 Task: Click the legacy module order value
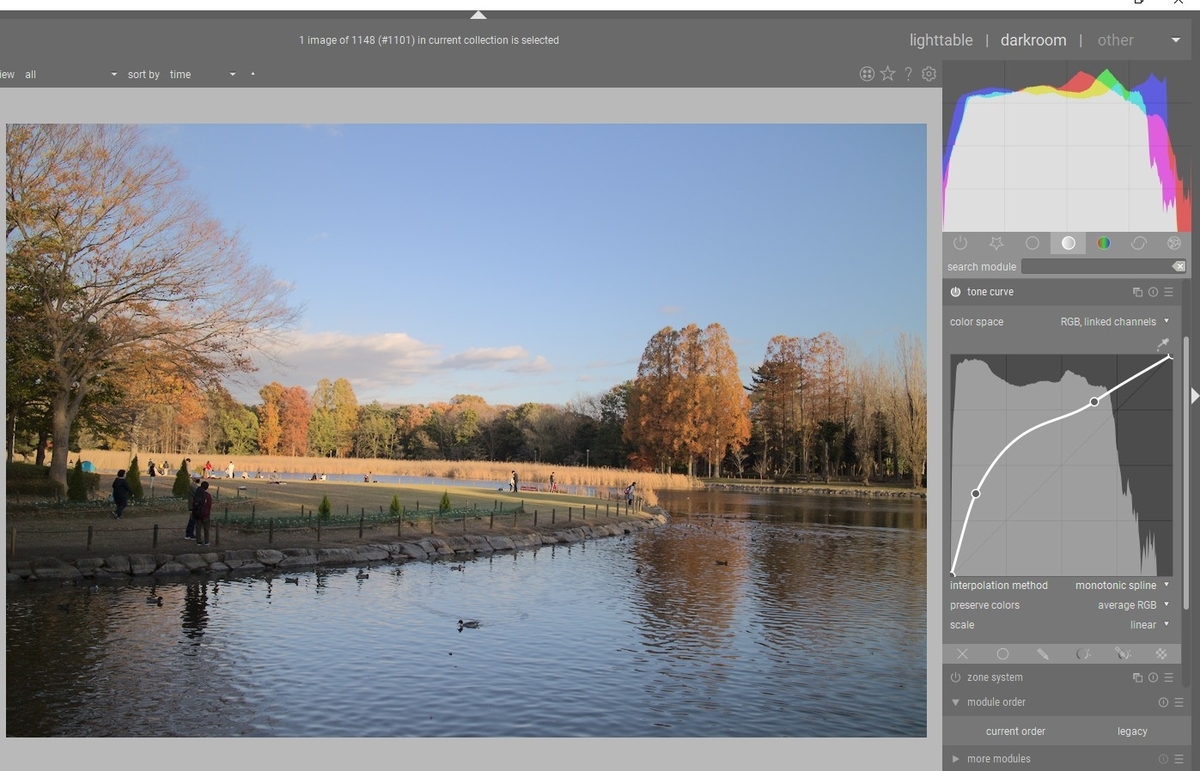(x=1132, y=731)
